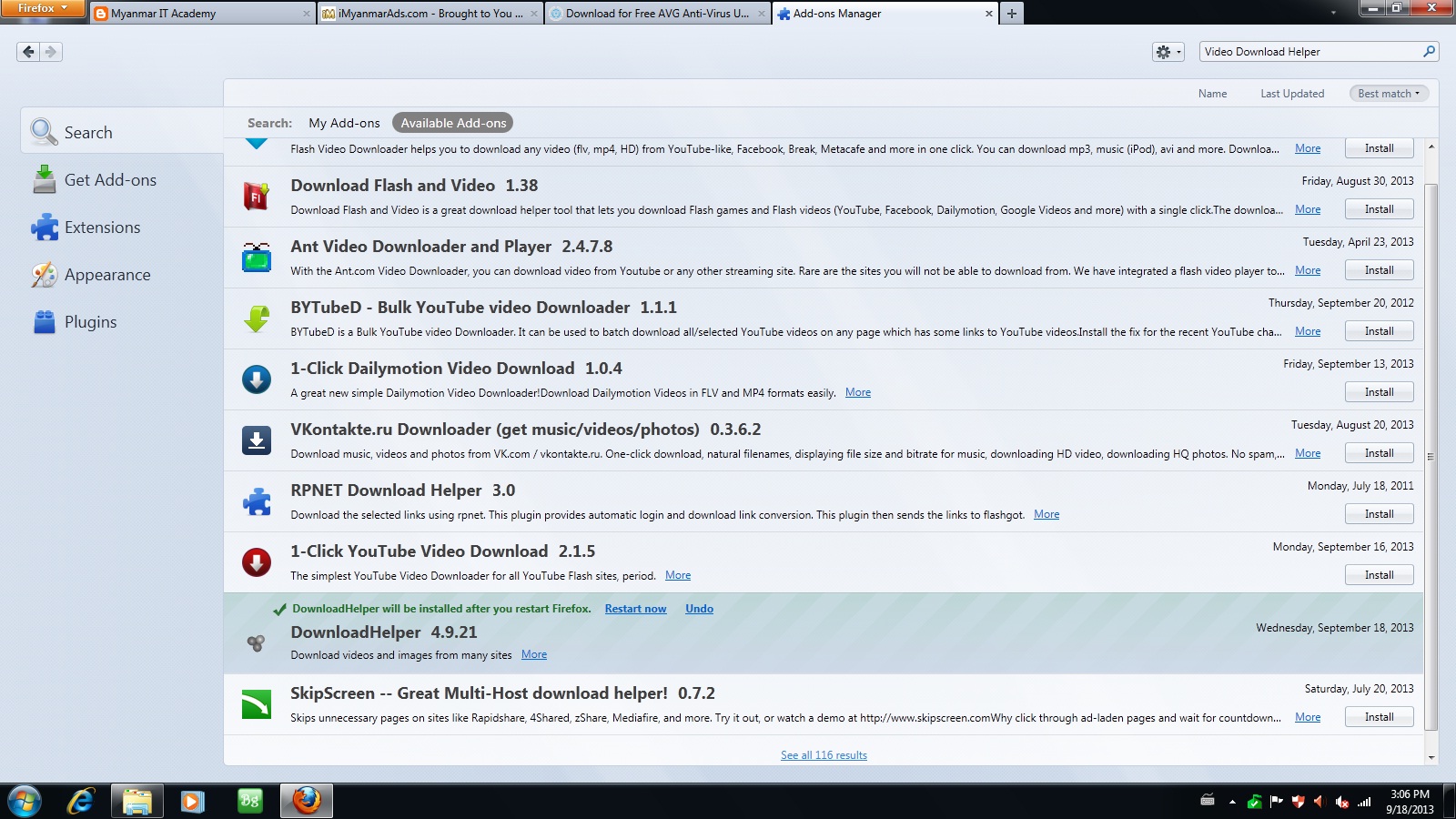1456x819 pixels.
Task: Open the tools gear dropdown
Action: click(1168, 52)
